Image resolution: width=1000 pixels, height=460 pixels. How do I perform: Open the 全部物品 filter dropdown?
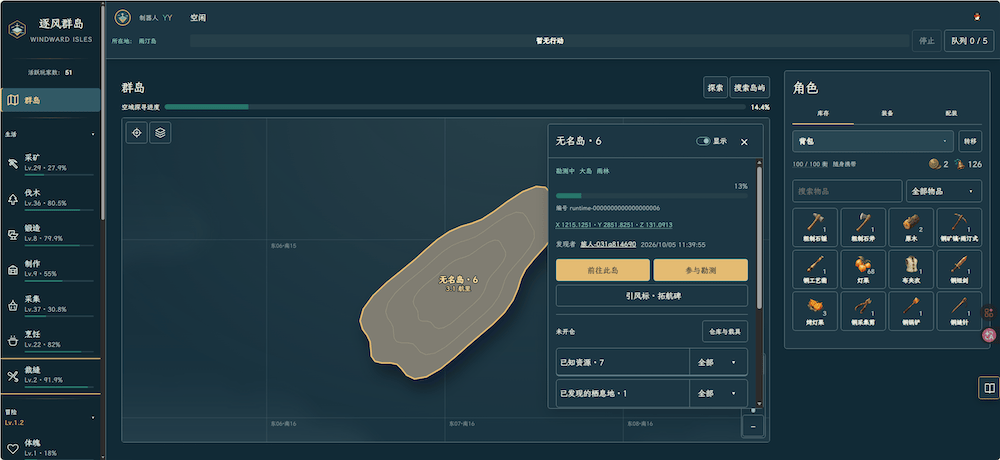(x=944, y=191)
